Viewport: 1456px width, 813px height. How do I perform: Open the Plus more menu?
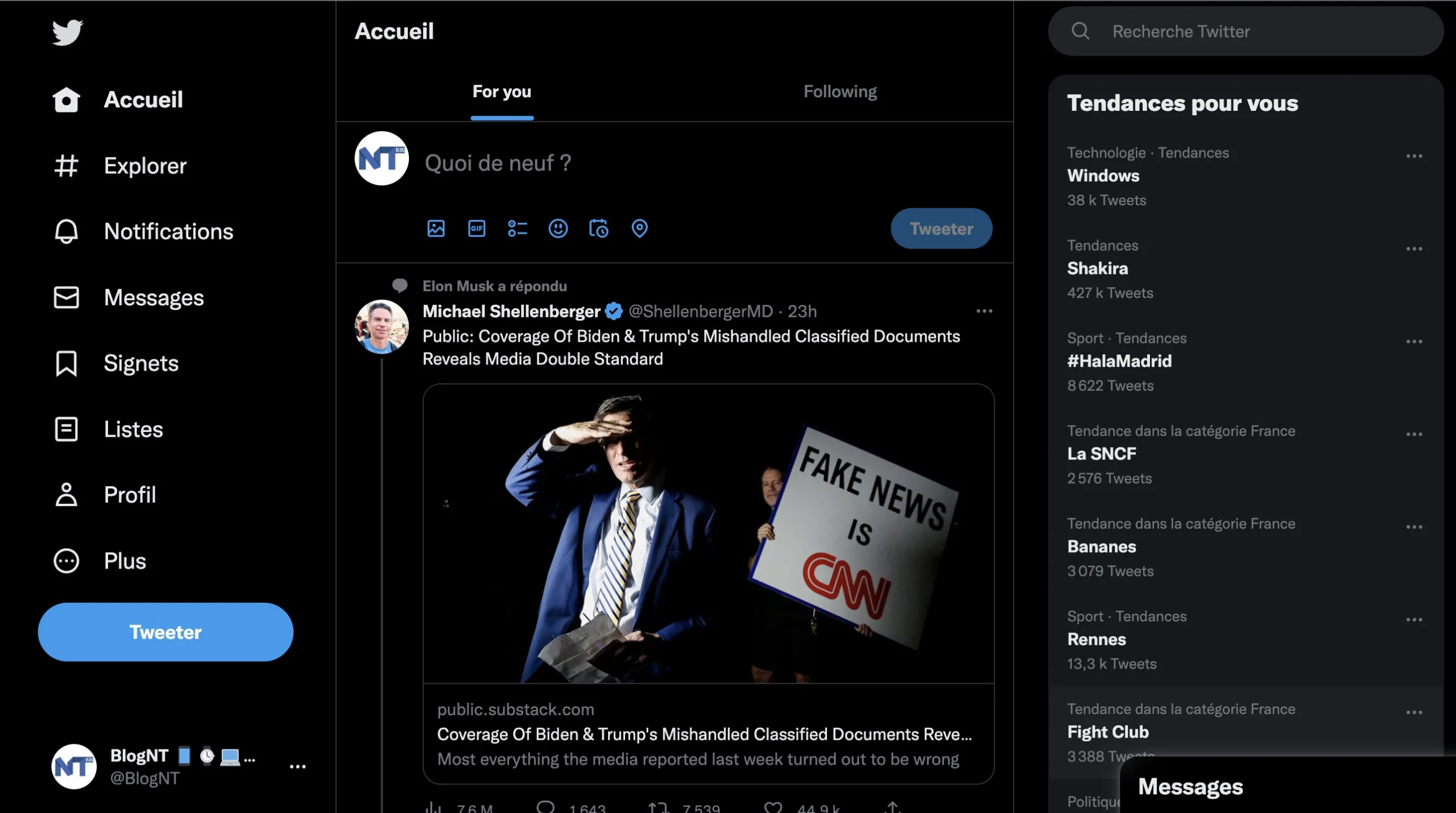click(x=100, y=561)
